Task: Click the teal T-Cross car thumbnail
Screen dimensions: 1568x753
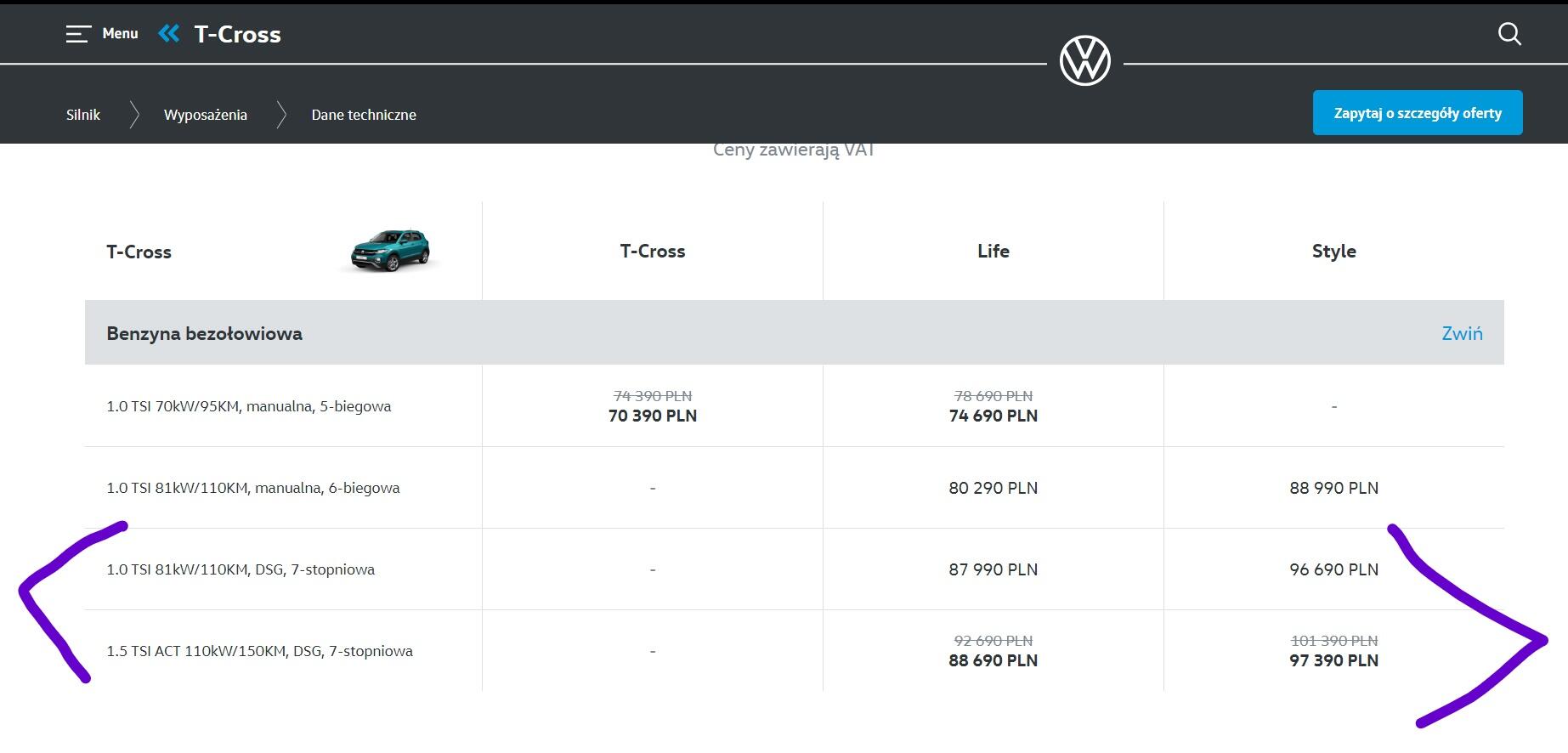Action: pyautogui.click(x=390, y=251)
